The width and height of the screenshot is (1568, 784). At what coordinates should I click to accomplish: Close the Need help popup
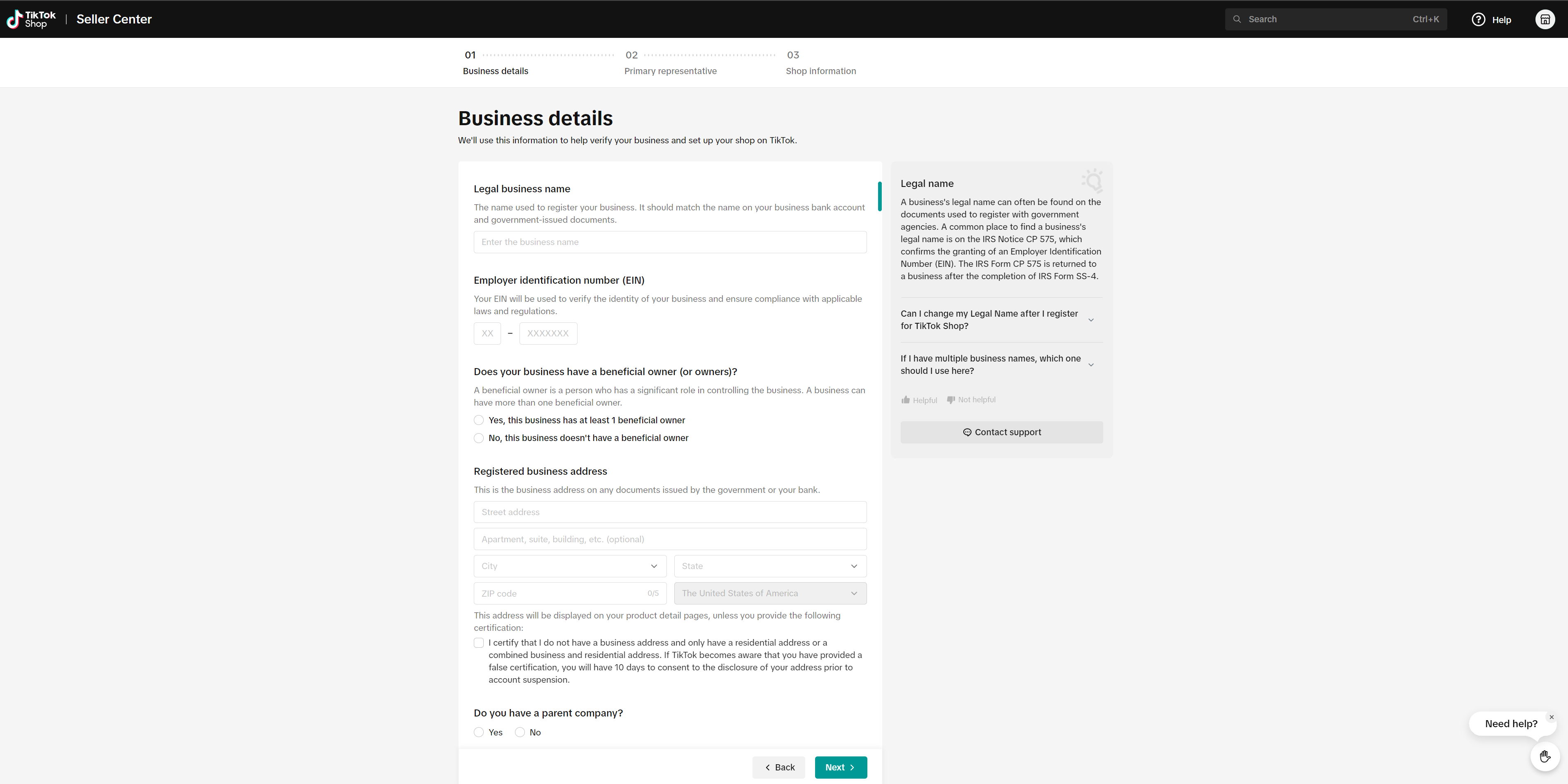pos(1552,717)
